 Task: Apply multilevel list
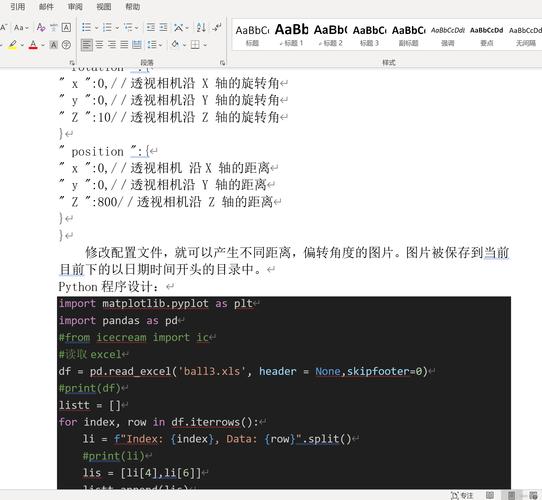click(x=128, y=27)
